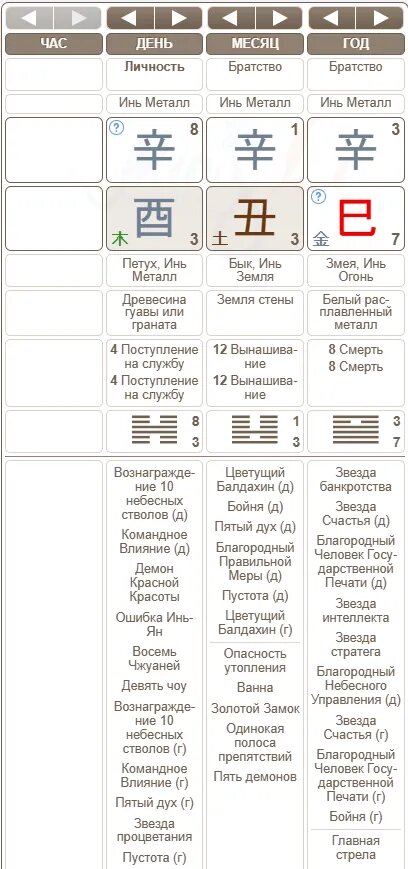Click the МЕСЯЦ column header
The height and width of the screenshot is (869, 408).
click(256, 44)
